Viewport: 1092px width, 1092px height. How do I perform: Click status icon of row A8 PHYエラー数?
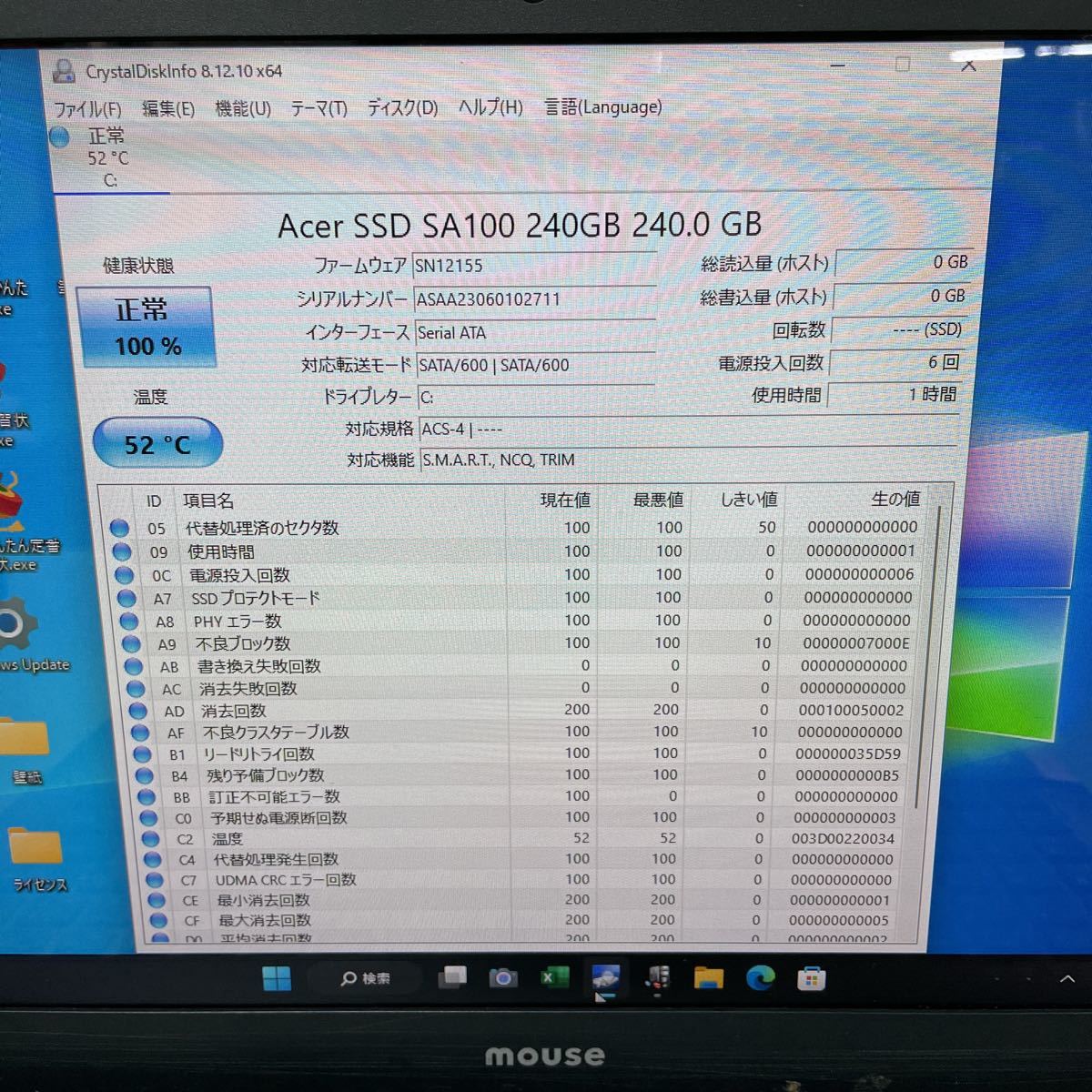click(129, 622)
